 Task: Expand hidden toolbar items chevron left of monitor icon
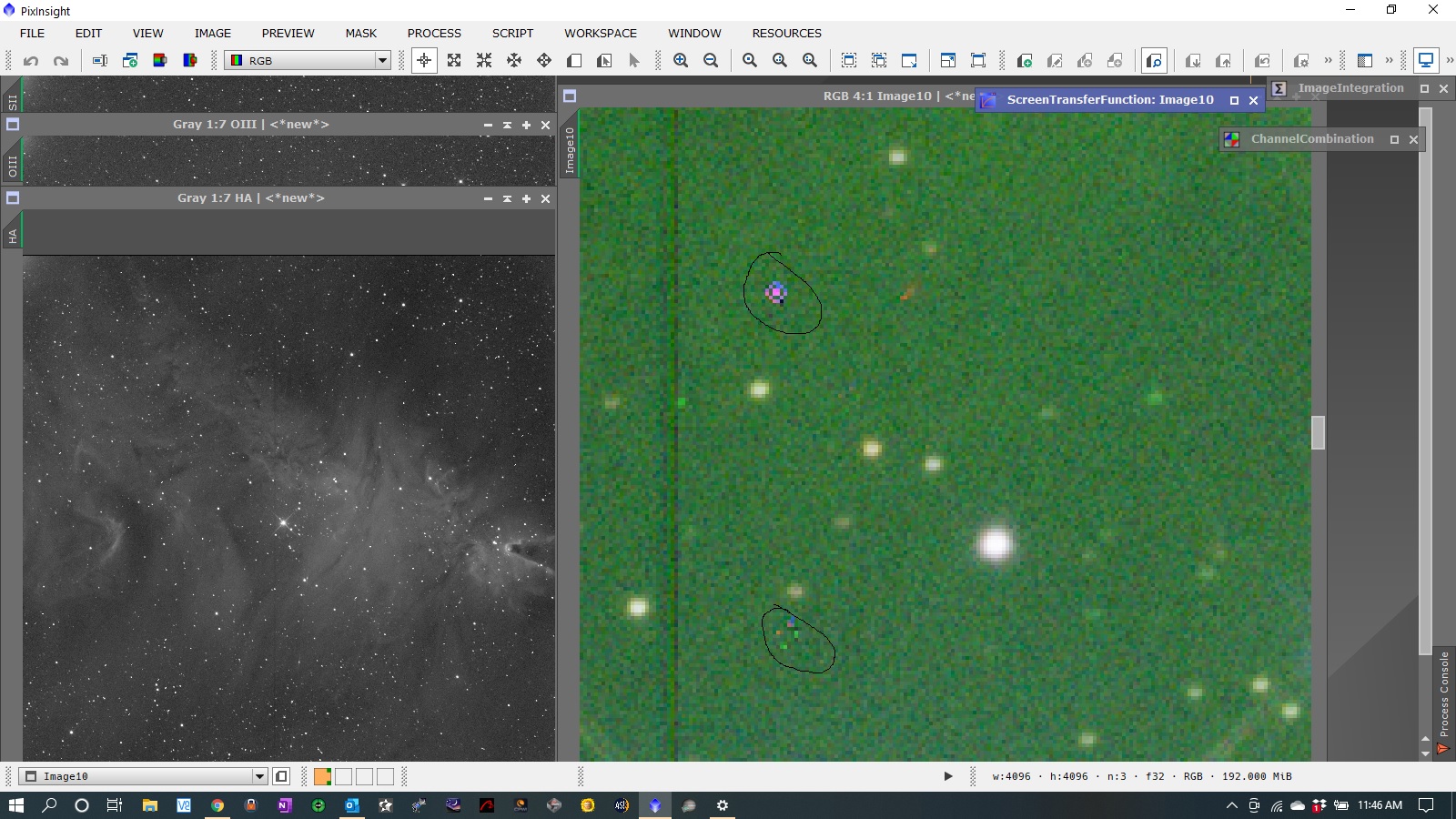tap(1389, 61)
